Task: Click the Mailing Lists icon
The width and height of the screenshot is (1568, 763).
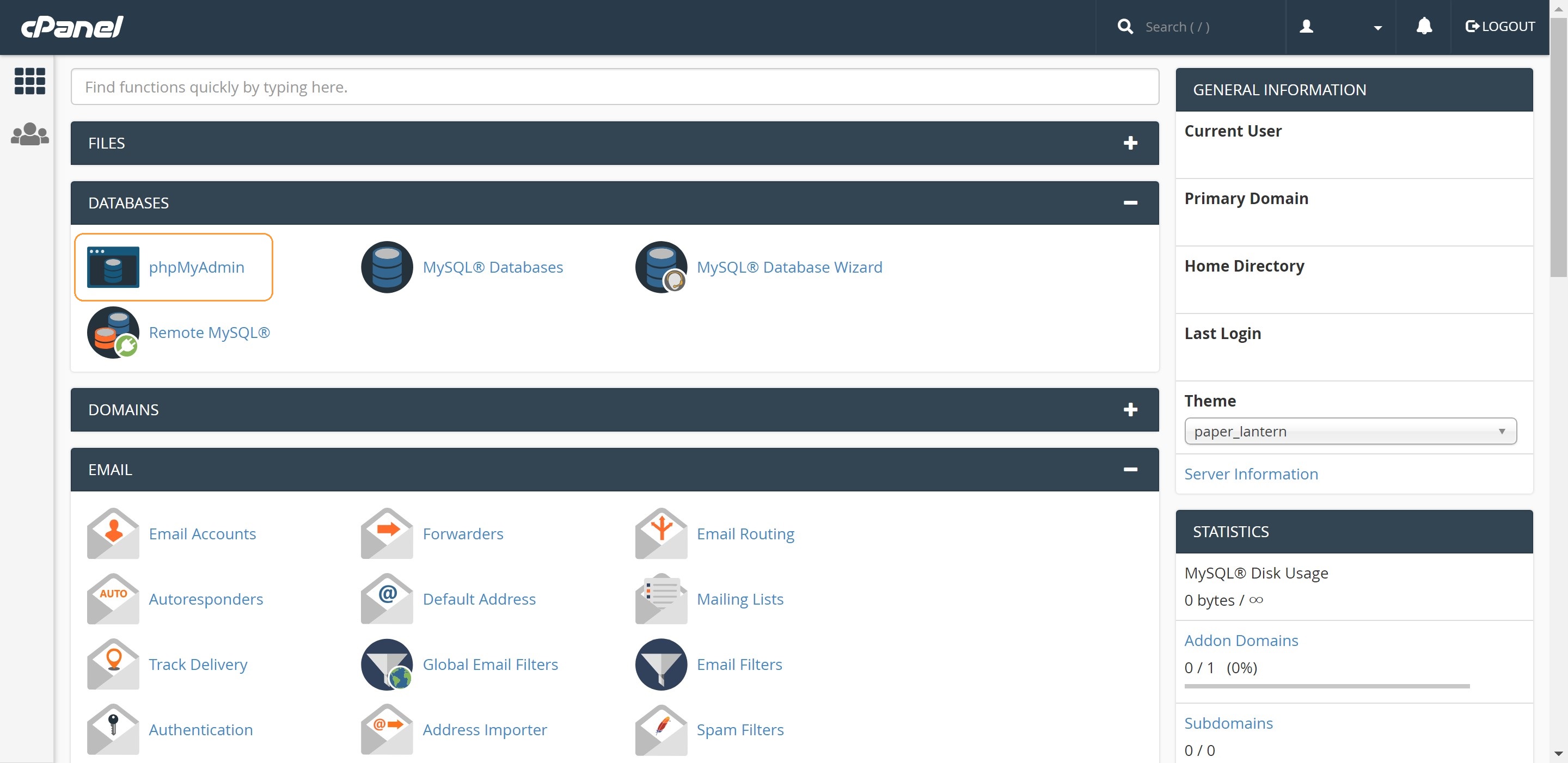Action: 661,599
